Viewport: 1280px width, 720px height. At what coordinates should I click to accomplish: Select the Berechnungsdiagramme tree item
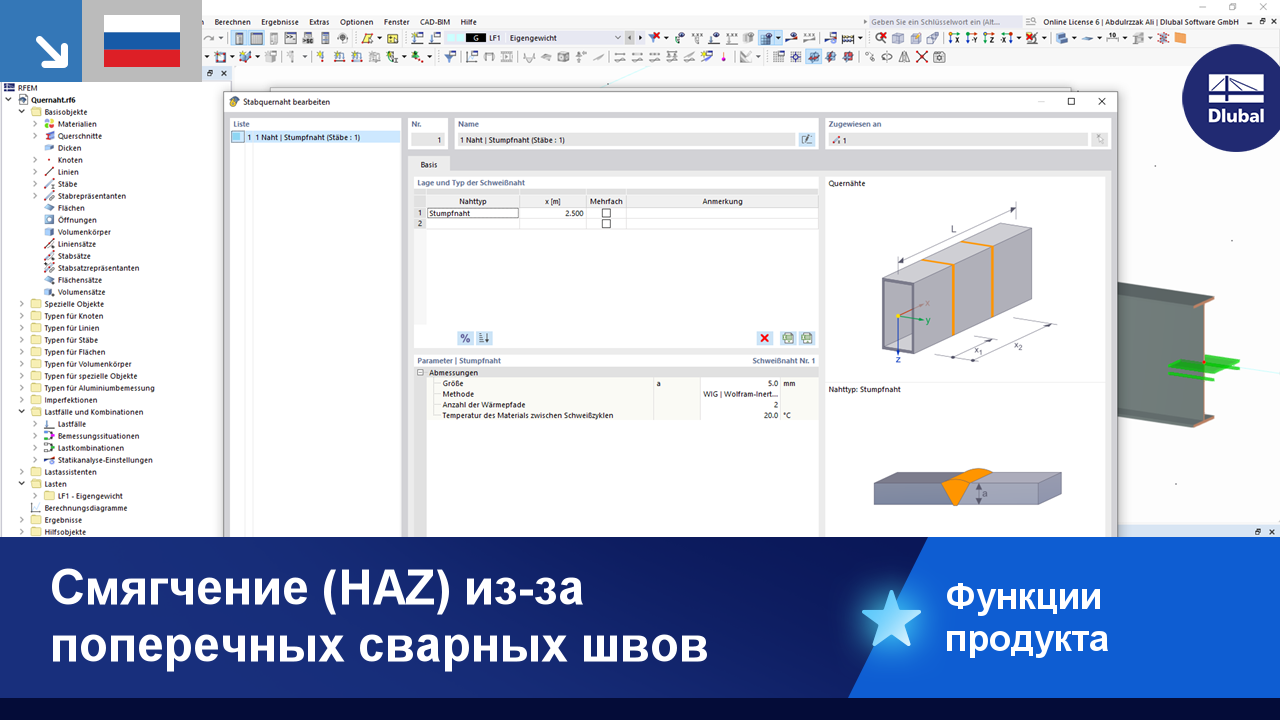point(86,508)
